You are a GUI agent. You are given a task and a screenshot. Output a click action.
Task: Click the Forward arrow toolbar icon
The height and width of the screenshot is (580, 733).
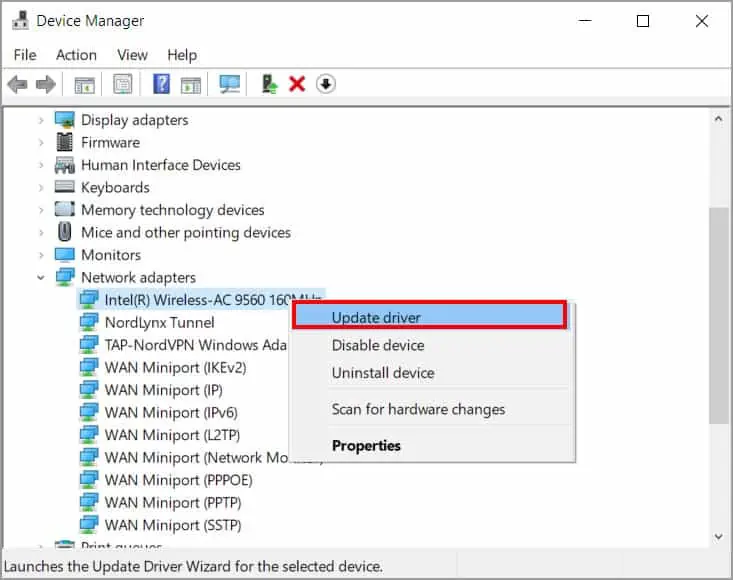tap(46, 85)
